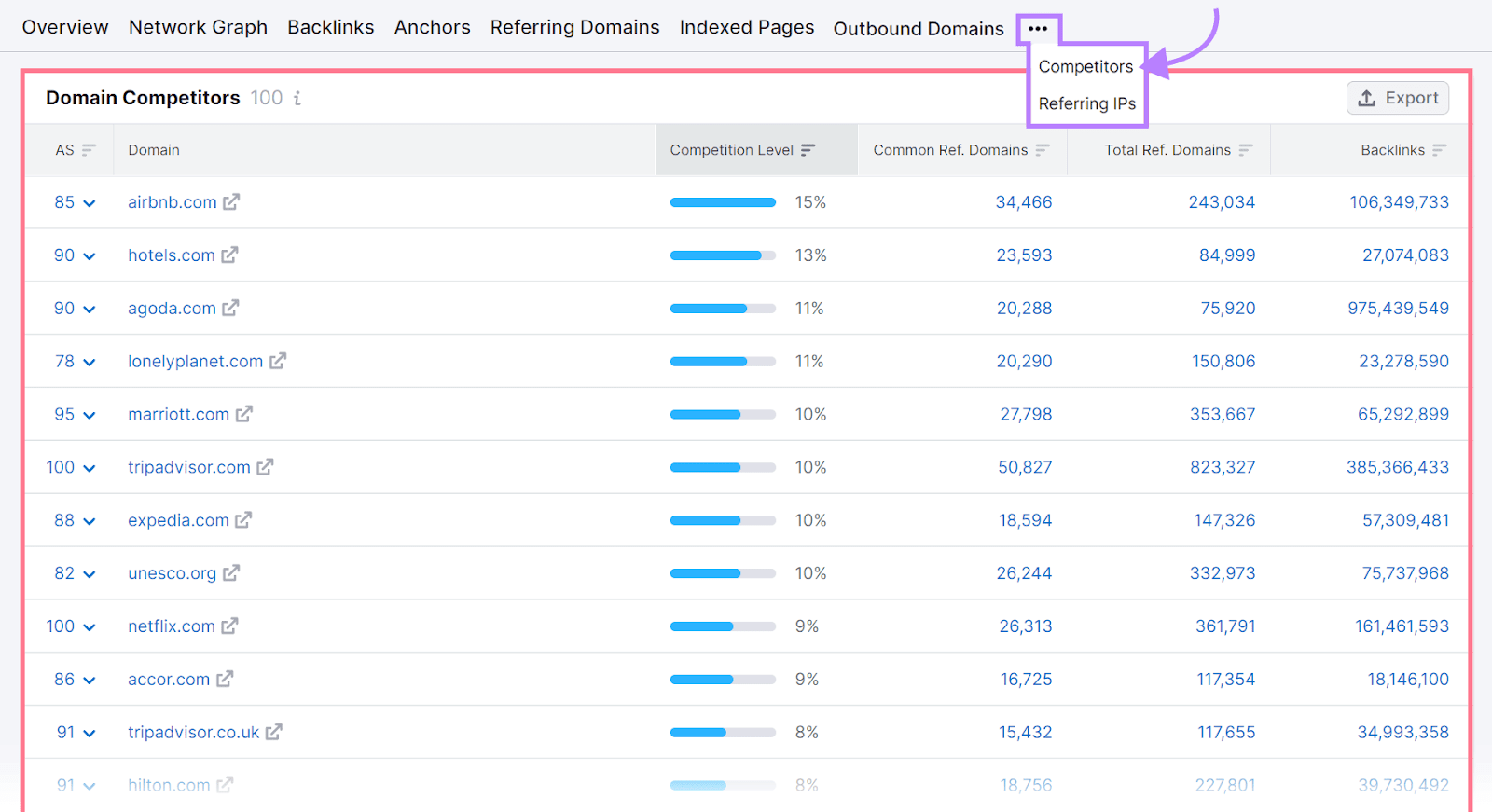Open the hotels.com domain link
This screenshot has height=812, width=1492.
click(172, 255)
